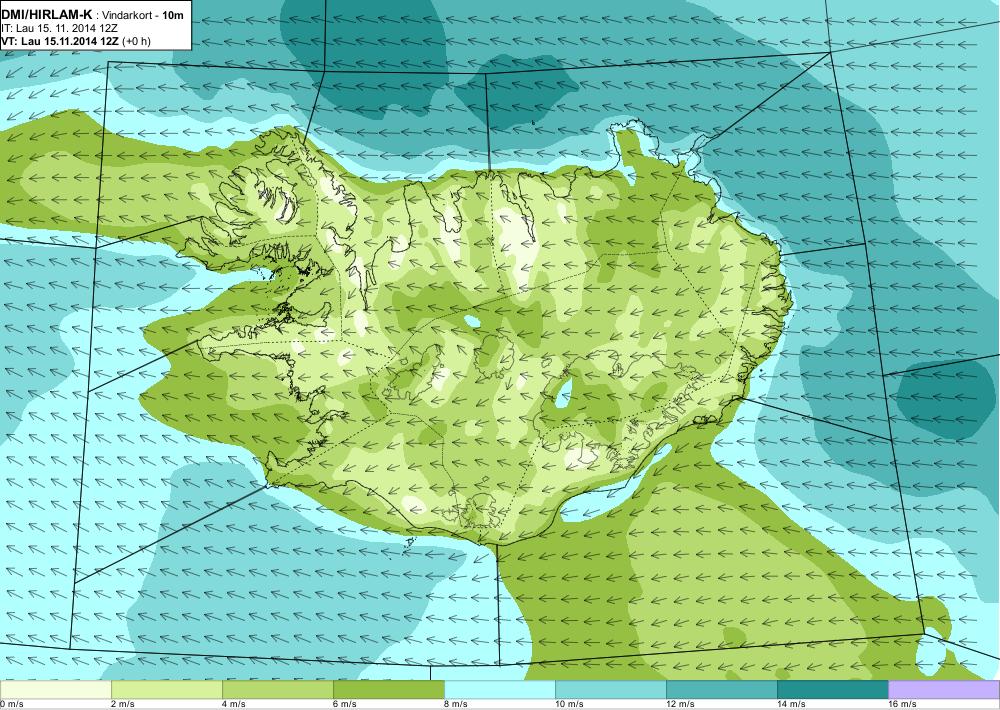Screen dimensions: 1000x710
Task: Click the 12-14 m/s teal legend swatch
Action: point(721,690)
